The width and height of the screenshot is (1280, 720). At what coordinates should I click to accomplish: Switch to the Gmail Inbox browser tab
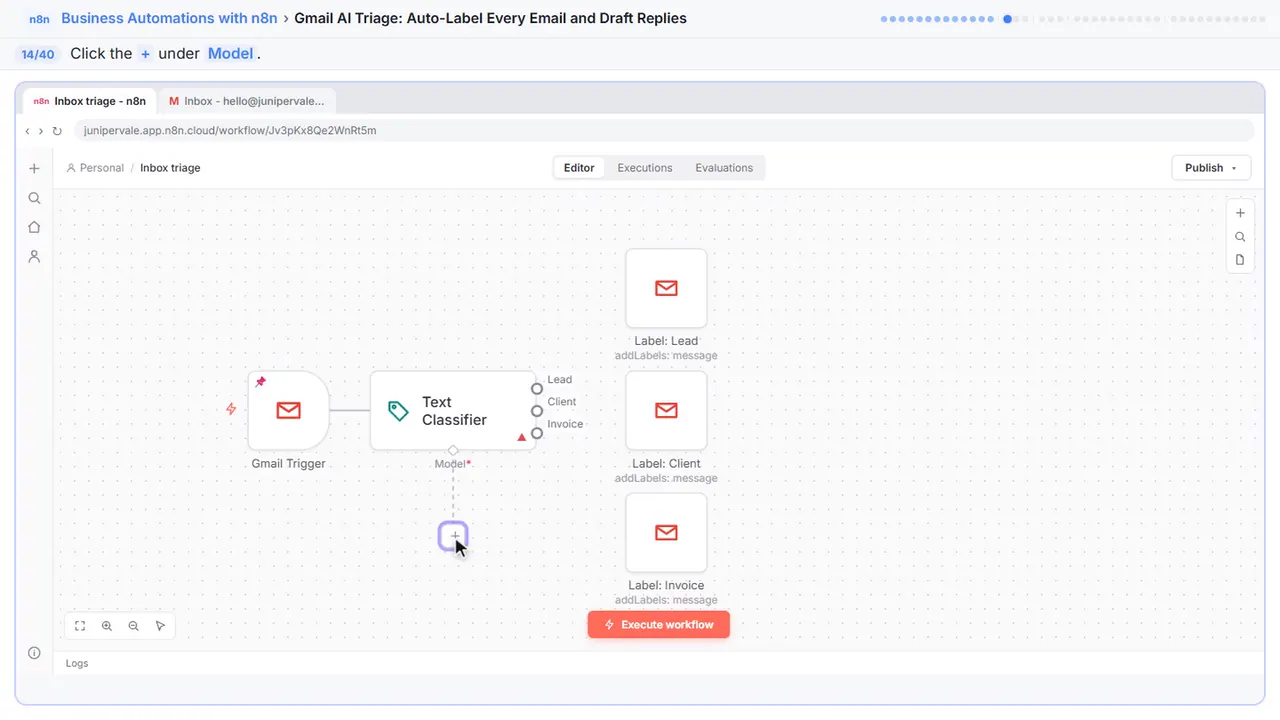pyautogui.click(x=247, y=101)
